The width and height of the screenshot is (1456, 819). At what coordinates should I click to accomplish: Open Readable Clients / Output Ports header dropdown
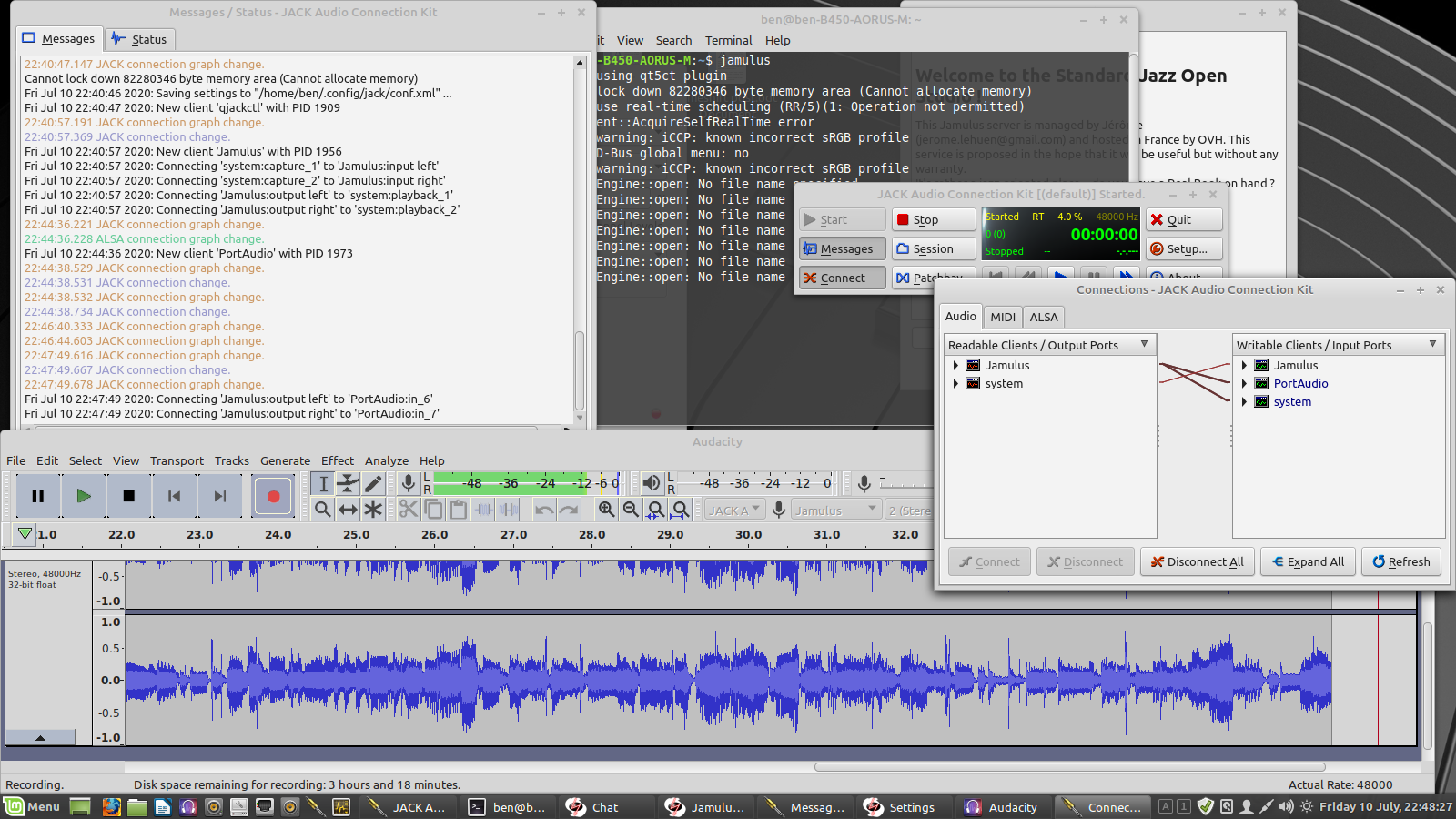click(x=1050, y=345)
